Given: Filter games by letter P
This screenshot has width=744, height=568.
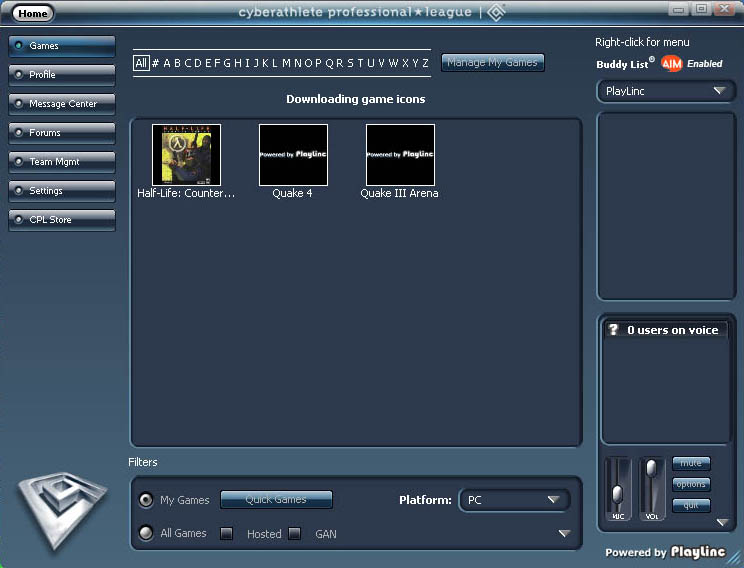Looking at the screenshot, I should pos(318,63).
